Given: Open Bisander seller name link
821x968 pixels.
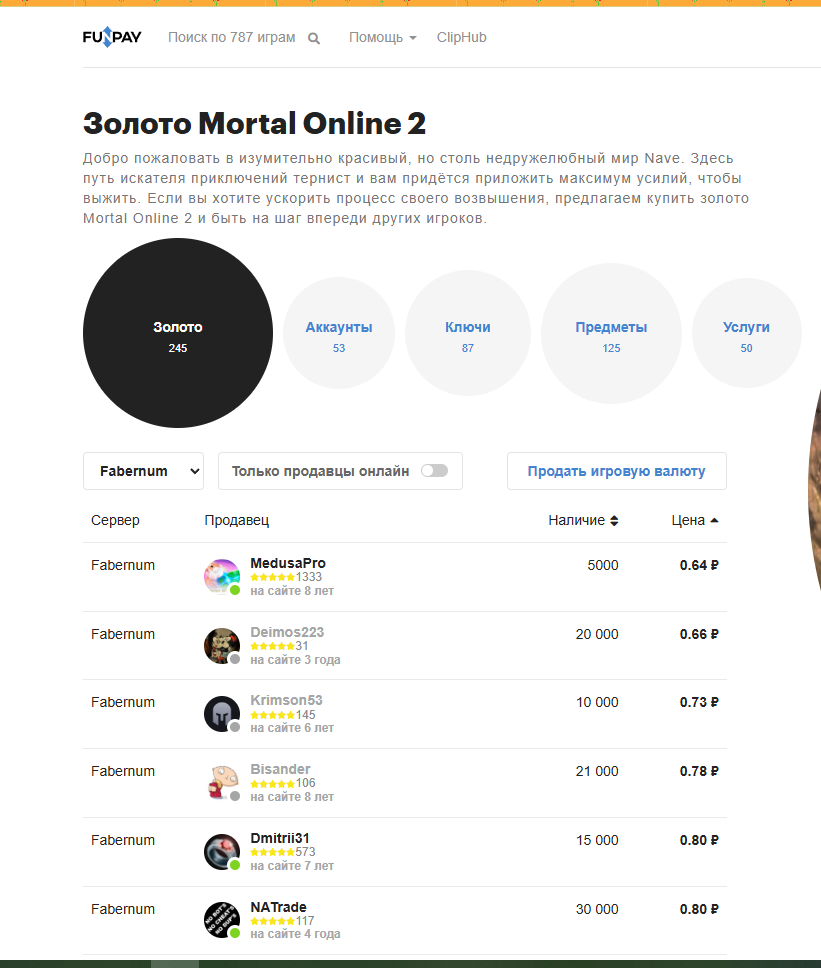Looking at the screenshot, I should (x=280, y=769).
